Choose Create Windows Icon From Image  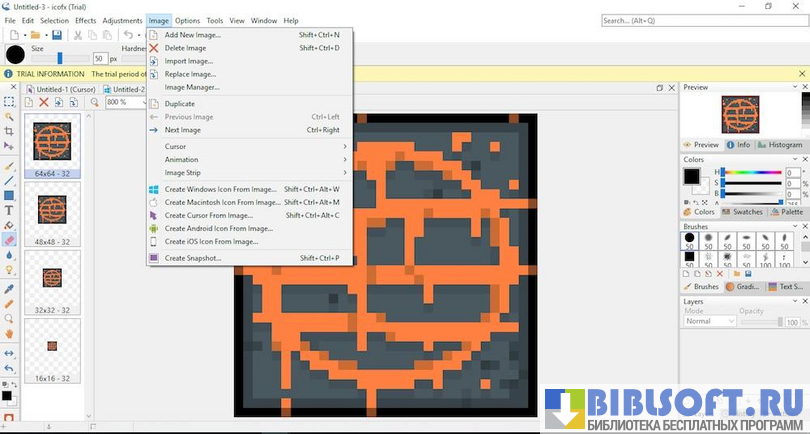point(220,189)
